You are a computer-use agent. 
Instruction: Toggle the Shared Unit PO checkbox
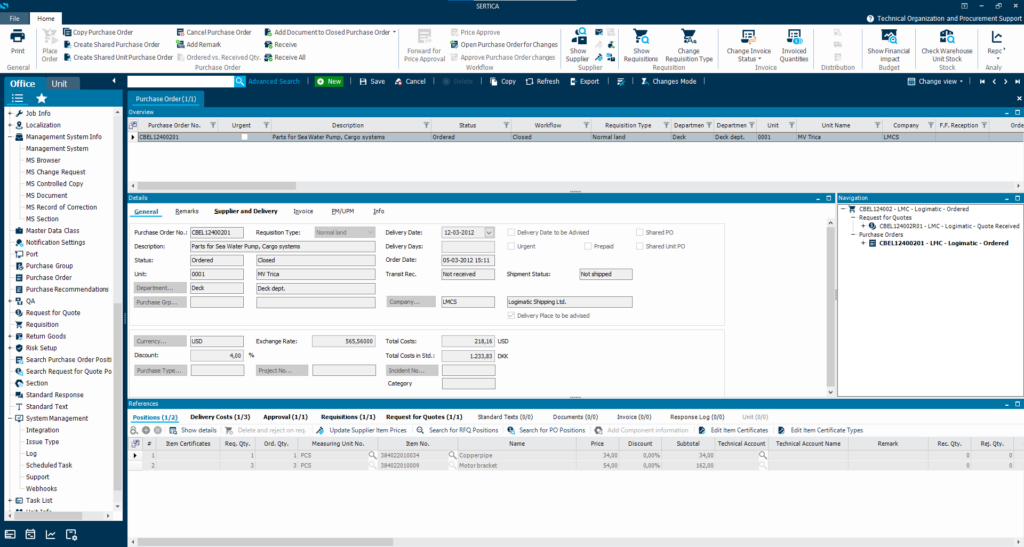click(640, 247)
